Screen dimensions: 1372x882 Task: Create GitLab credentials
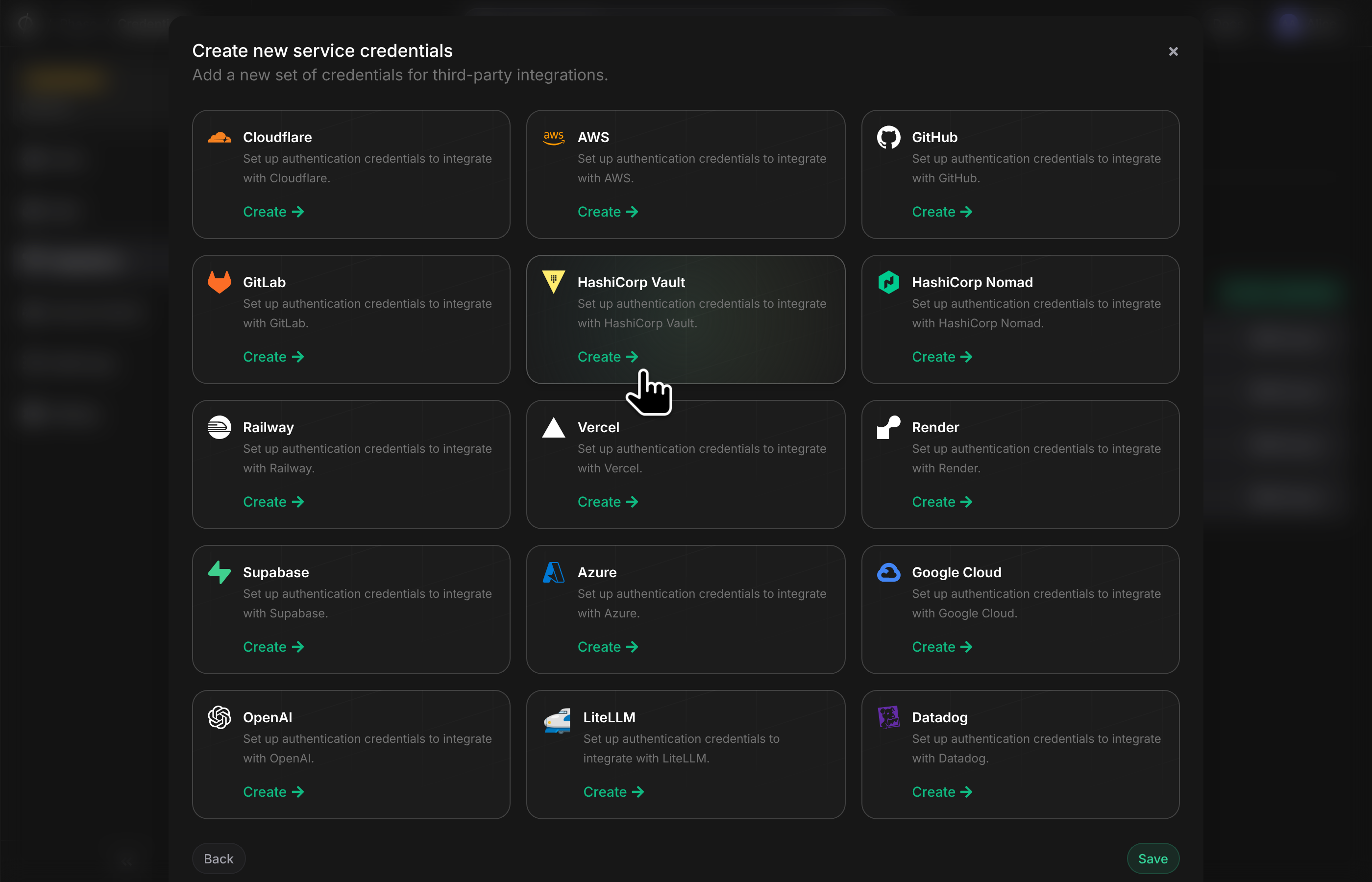click(x=273, y=357)
